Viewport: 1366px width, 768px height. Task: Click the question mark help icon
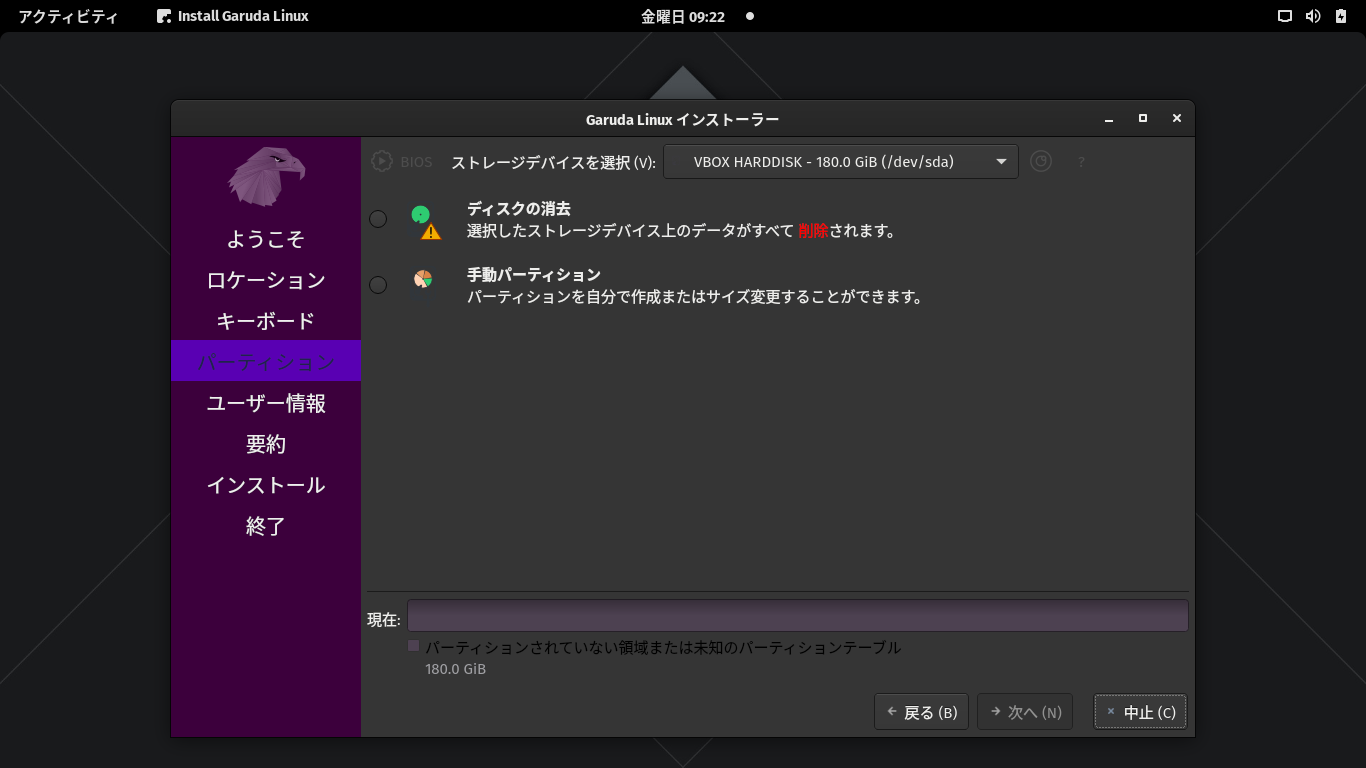[1081, 162]
